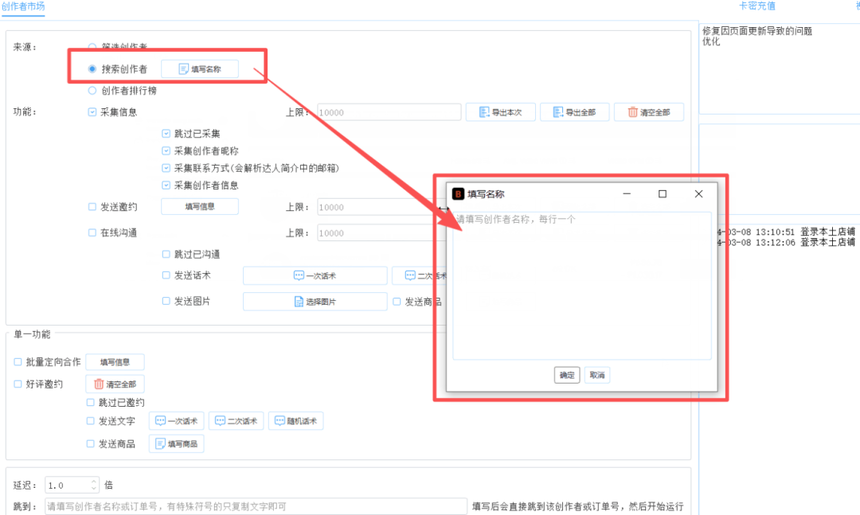This screenshot has width=860, height=515.
Task: Click the 13:12:06 登录本土店铺 log entry
Action: click(x=788, y=242)
